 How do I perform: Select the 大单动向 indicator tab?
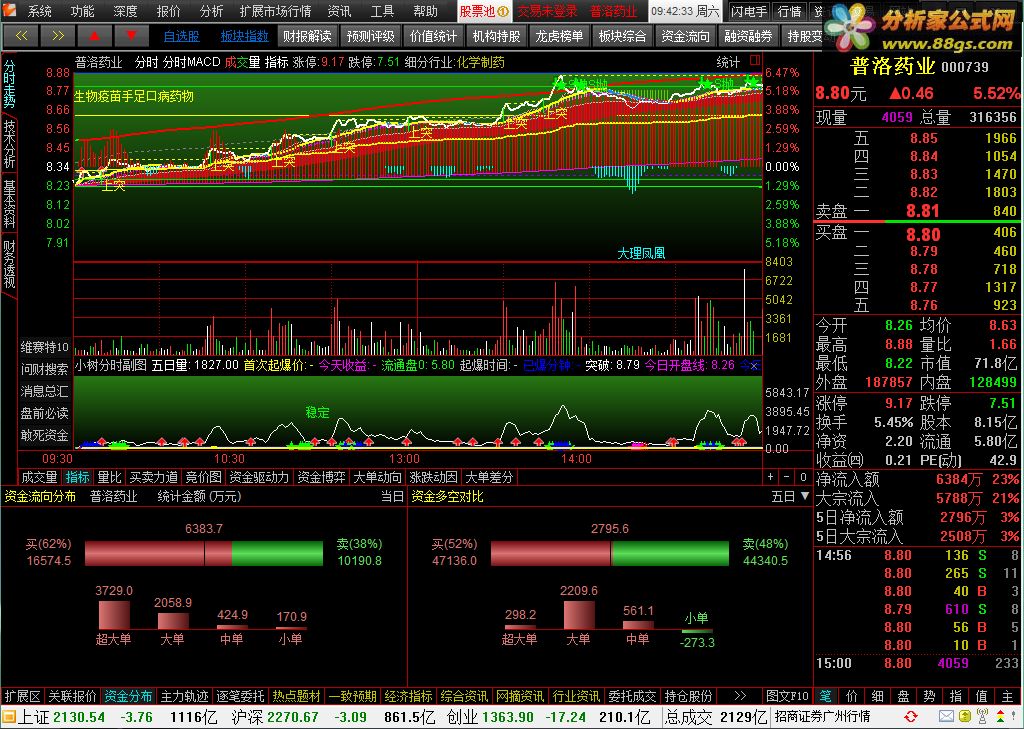coord(377,478)
